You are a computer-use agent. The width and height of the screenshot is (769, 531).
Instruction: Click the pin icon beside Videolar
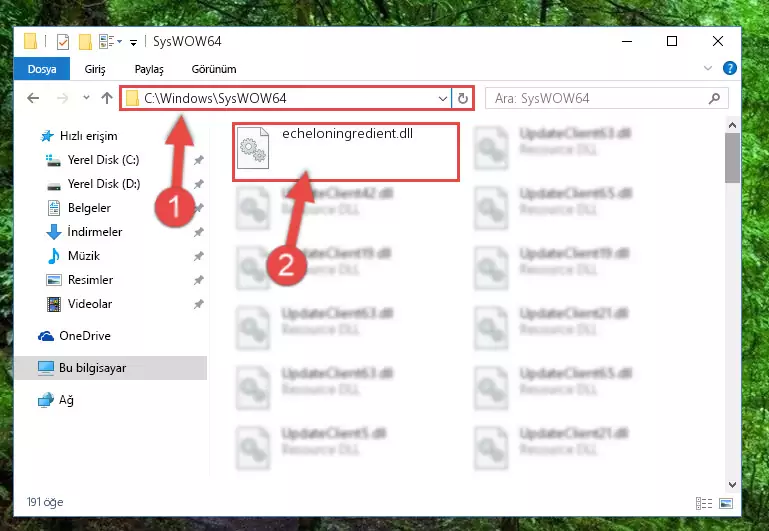pyautogui.click(x=198, y=304)
